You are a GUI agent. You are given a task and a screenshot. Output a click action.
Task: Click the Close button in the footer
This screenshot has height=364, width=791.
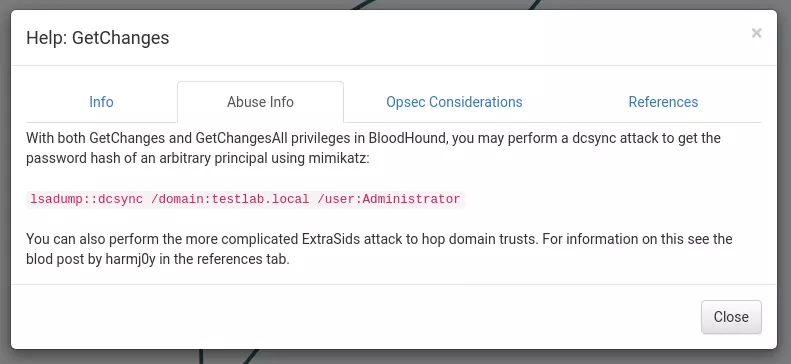point(731,317)
